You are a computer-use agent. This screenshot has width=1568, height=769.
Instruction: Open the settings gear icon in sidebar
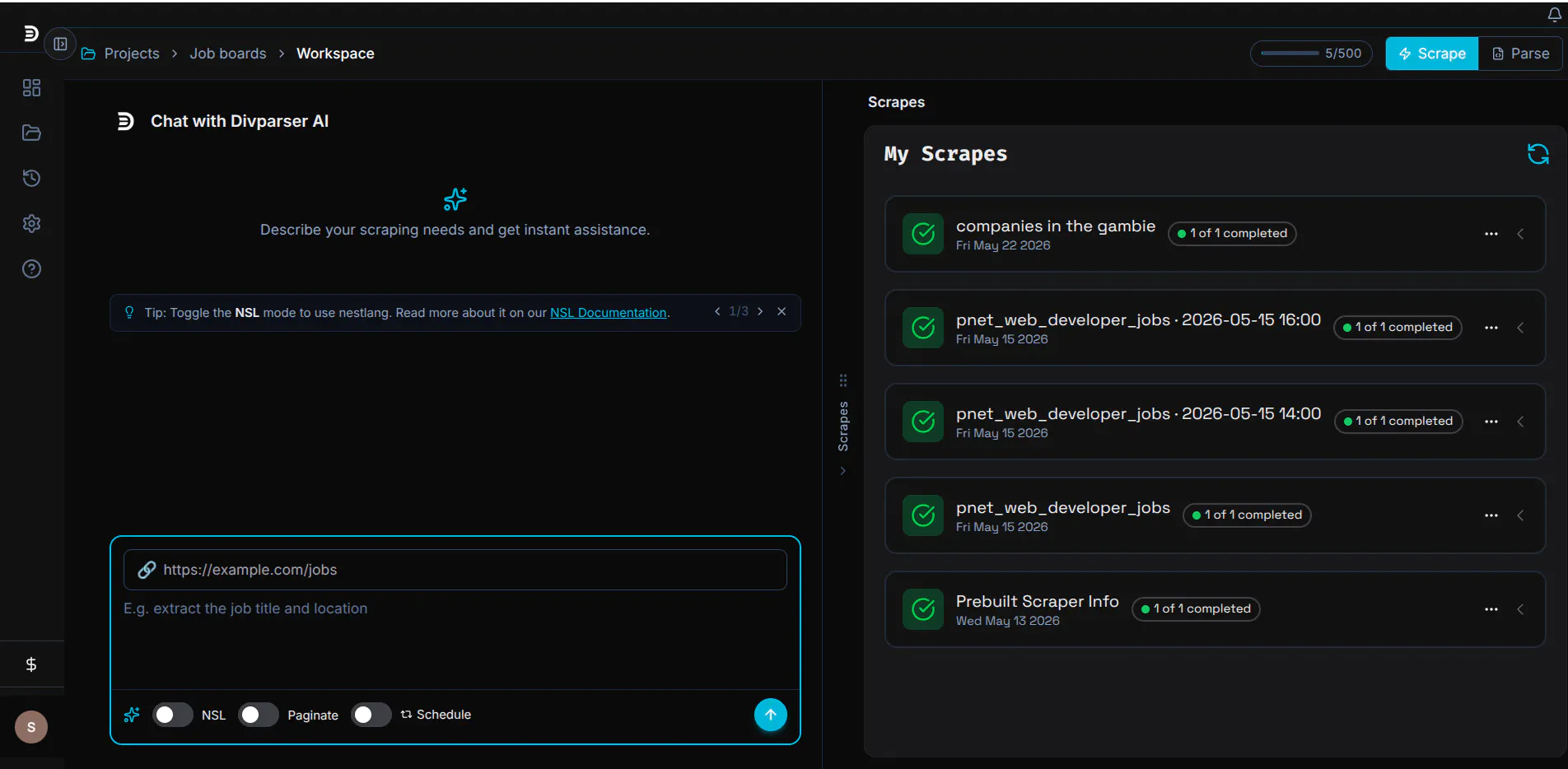31,223
